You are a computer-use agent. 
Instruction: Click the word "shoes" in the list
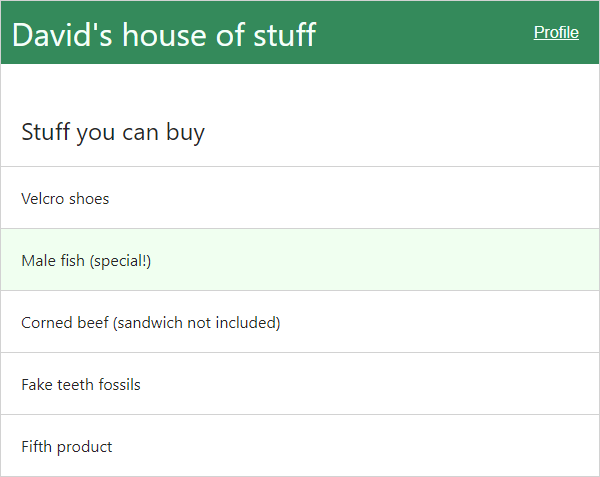point(89,198)
